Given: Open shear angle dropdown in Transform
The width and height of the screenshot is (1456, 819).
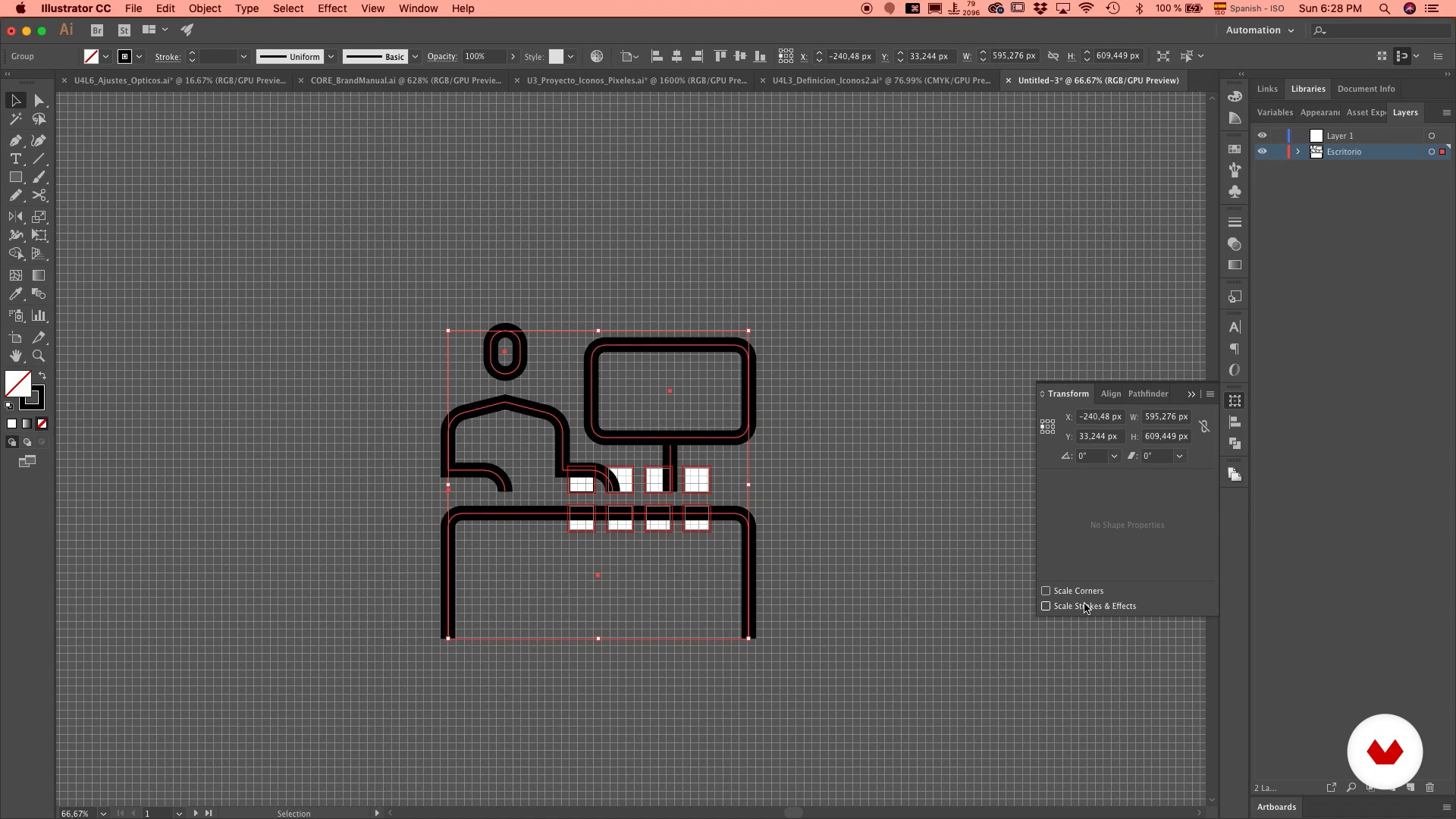Looking at the screenshot, I should click(1179, 457).
